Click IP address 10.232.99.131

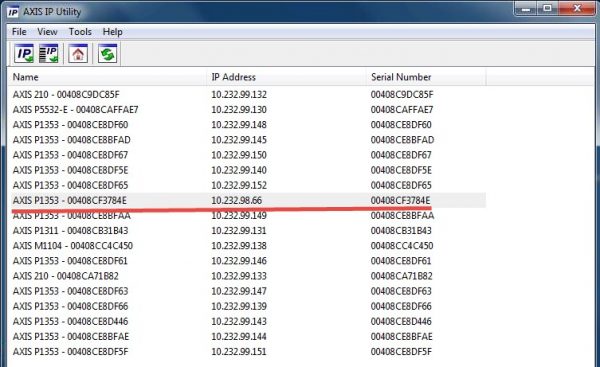[239, 231]
